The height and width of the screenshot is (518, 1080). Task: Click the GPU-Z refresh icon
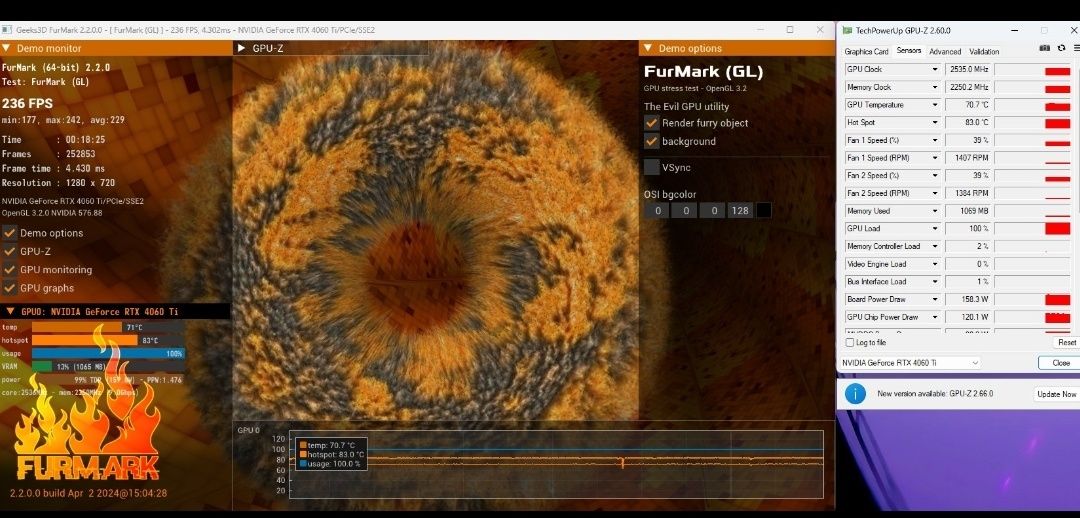(1061, 48)
